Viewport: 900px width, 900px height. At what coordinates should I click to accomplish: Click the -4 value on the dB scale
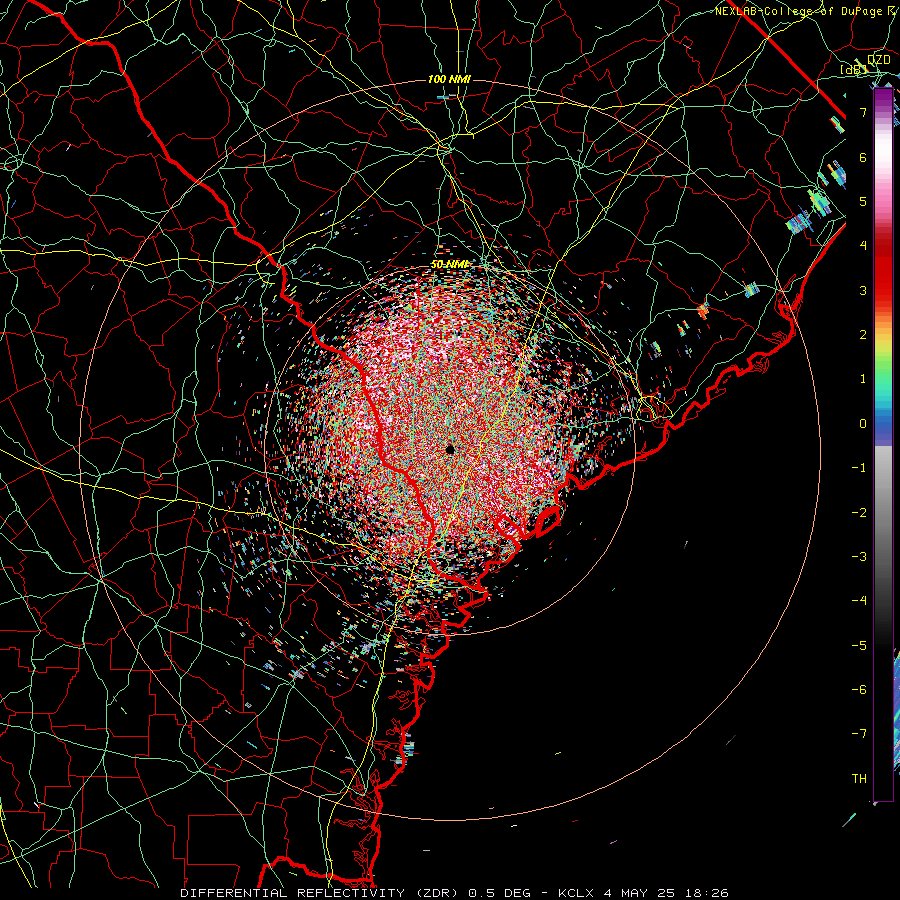pos(859,600)
